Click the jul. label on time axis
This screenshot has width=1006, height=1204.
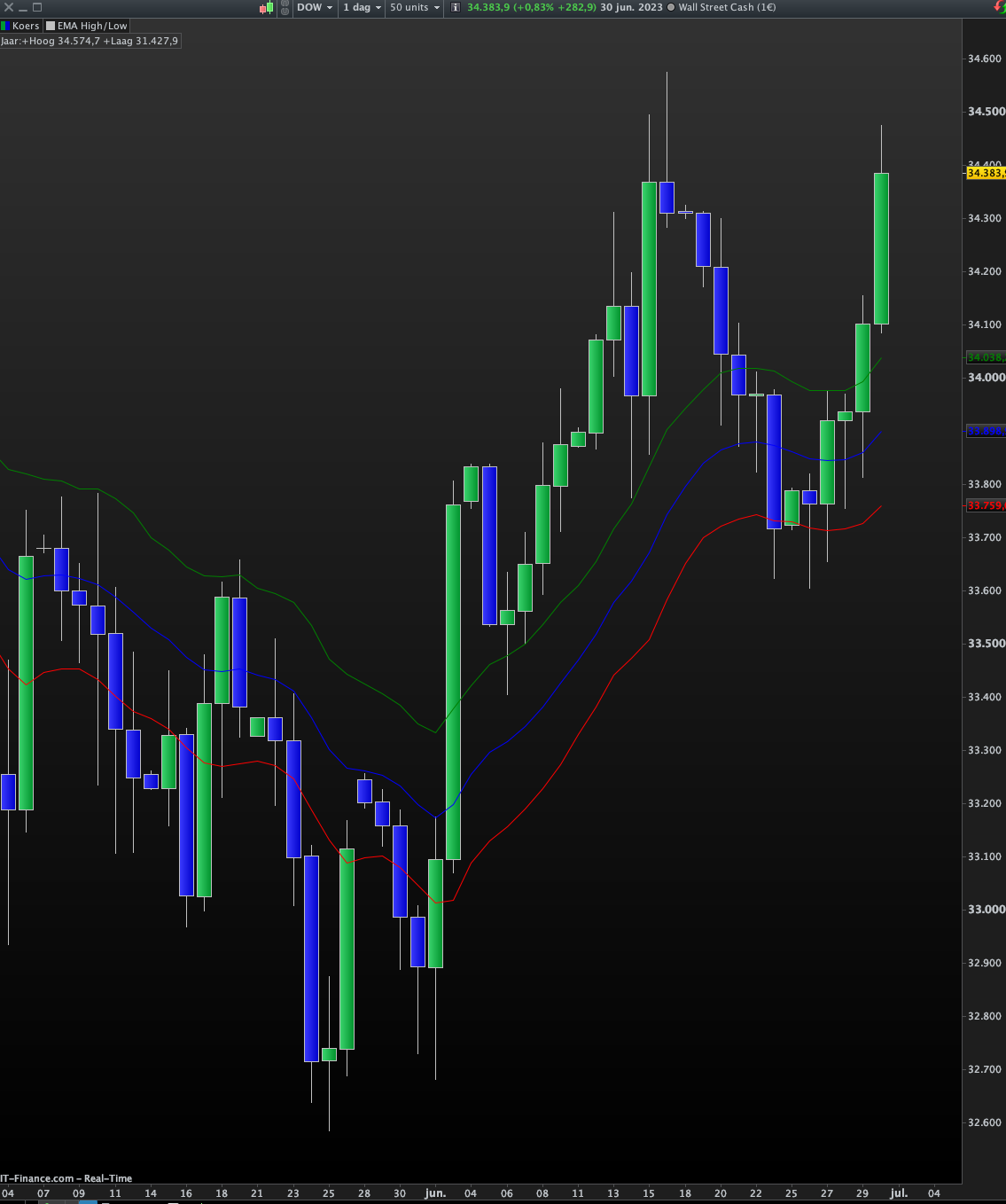[x=899, y=1193]
